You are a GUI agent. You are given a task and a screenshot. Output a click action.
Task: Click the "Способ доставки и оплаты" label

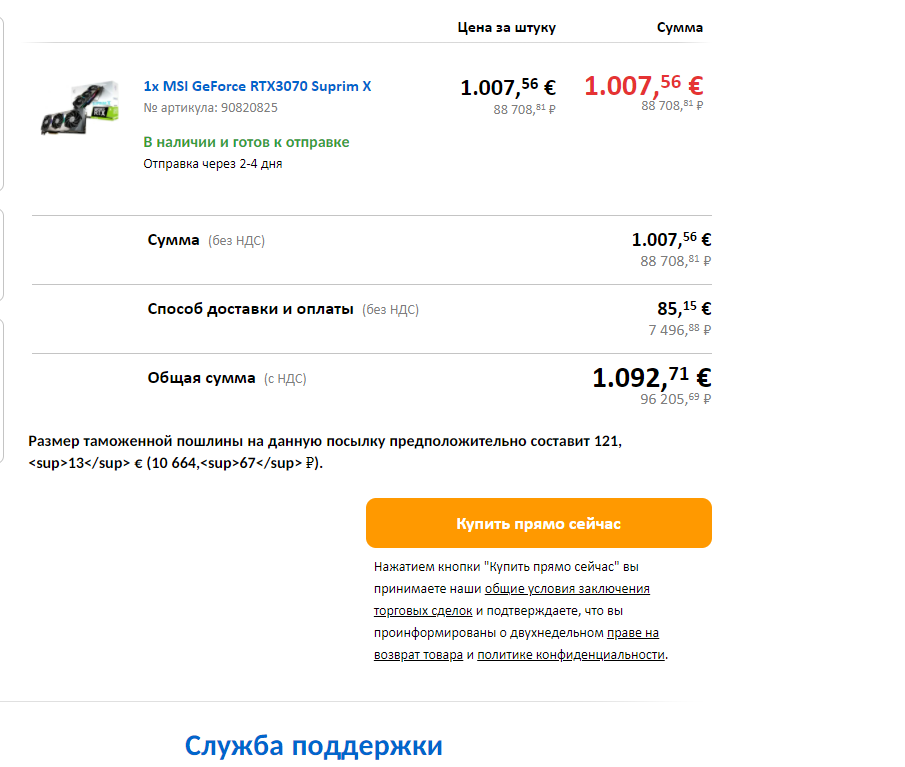(x=250, y=309)
